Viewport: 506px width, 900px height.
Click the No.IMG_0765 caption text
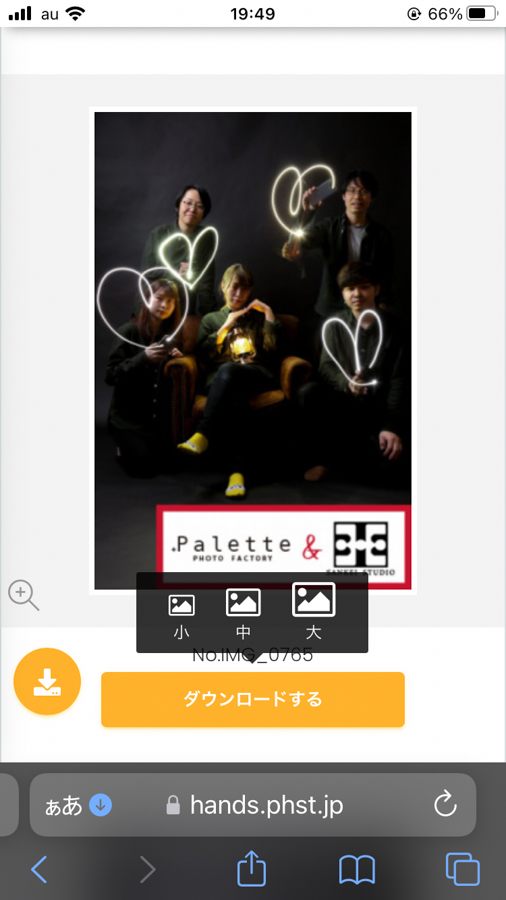coord(253,655)
